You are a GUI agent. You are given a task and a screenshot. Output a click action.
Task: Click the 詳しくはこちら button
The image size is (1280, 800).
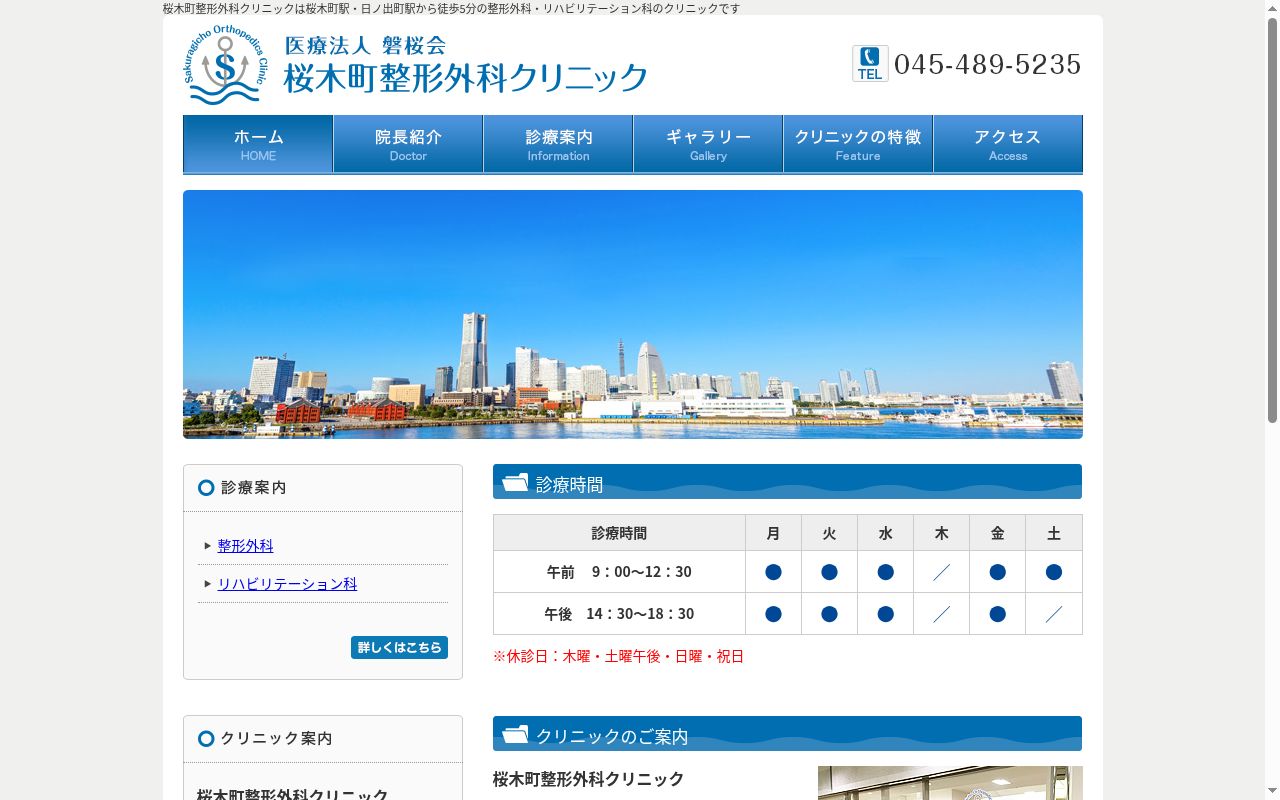(399, 647)
